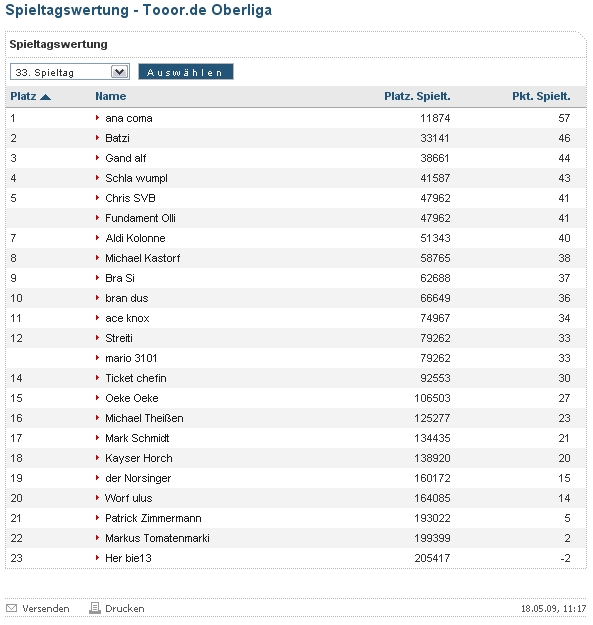The height and width of the screenshot is (625, 593).
Task: Open Gand alf's player link
Action: coord(126,158)
